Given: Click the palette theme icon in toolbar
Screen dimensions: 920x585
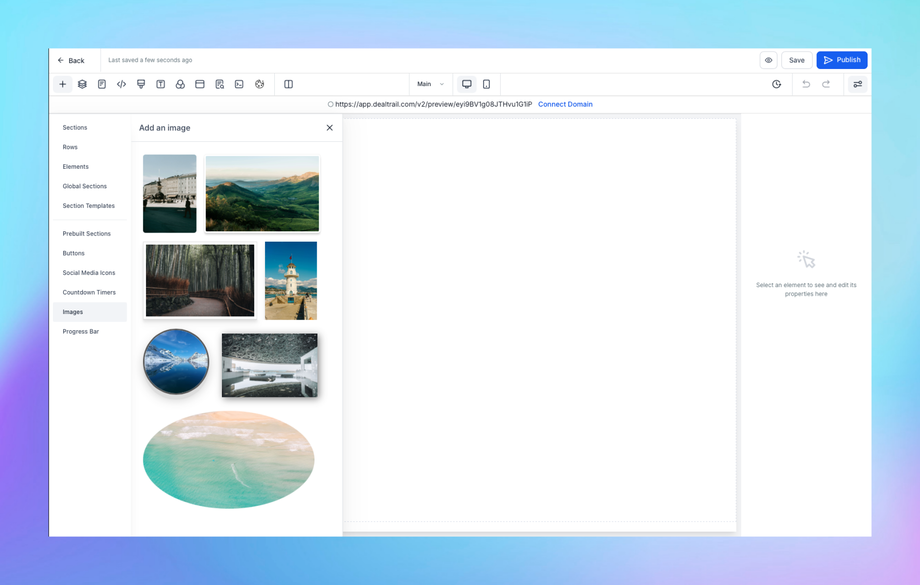Looking at the screenshot, I should pos(259,84).
